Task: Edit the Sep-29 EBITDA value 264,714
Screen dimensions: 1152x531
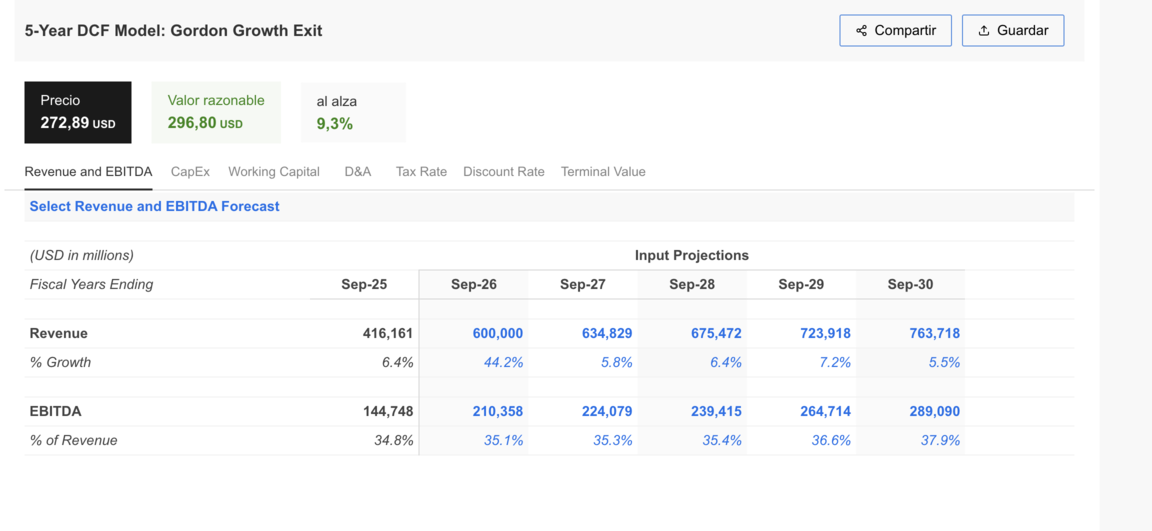Action: pos(825,412)
